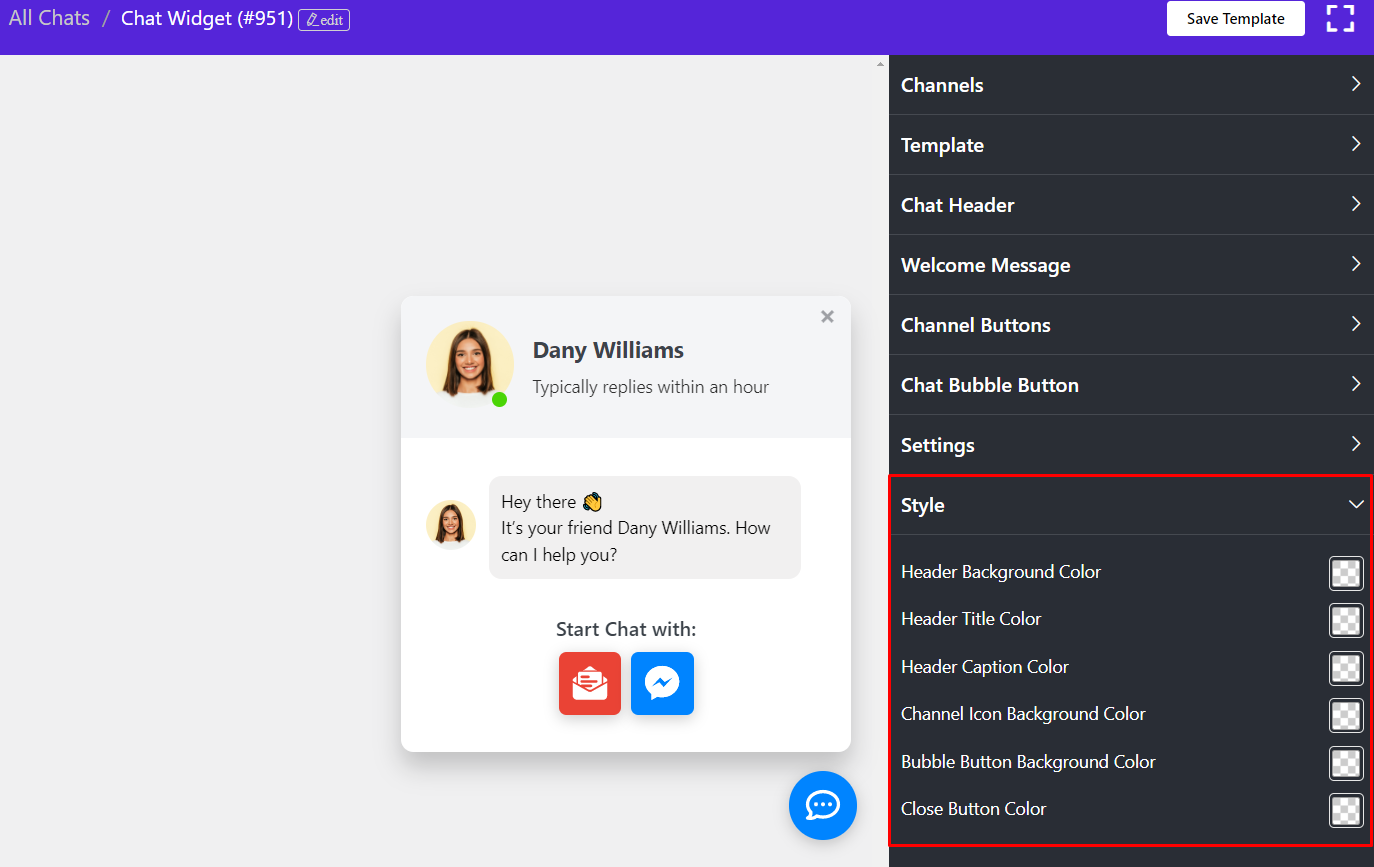Viewport: 1374px width, 867px height.
Task: Click small avatar beside welcome message
Action: [x=451, y=524]
